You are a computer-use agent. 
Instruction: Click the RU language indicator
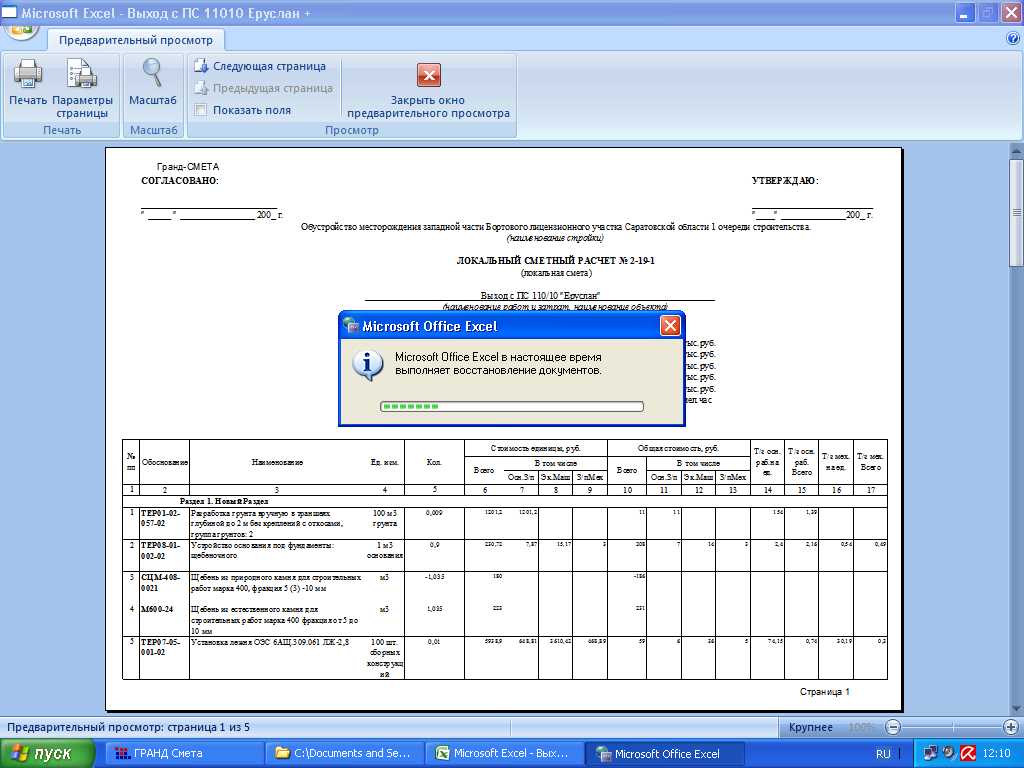click(883, 754)
